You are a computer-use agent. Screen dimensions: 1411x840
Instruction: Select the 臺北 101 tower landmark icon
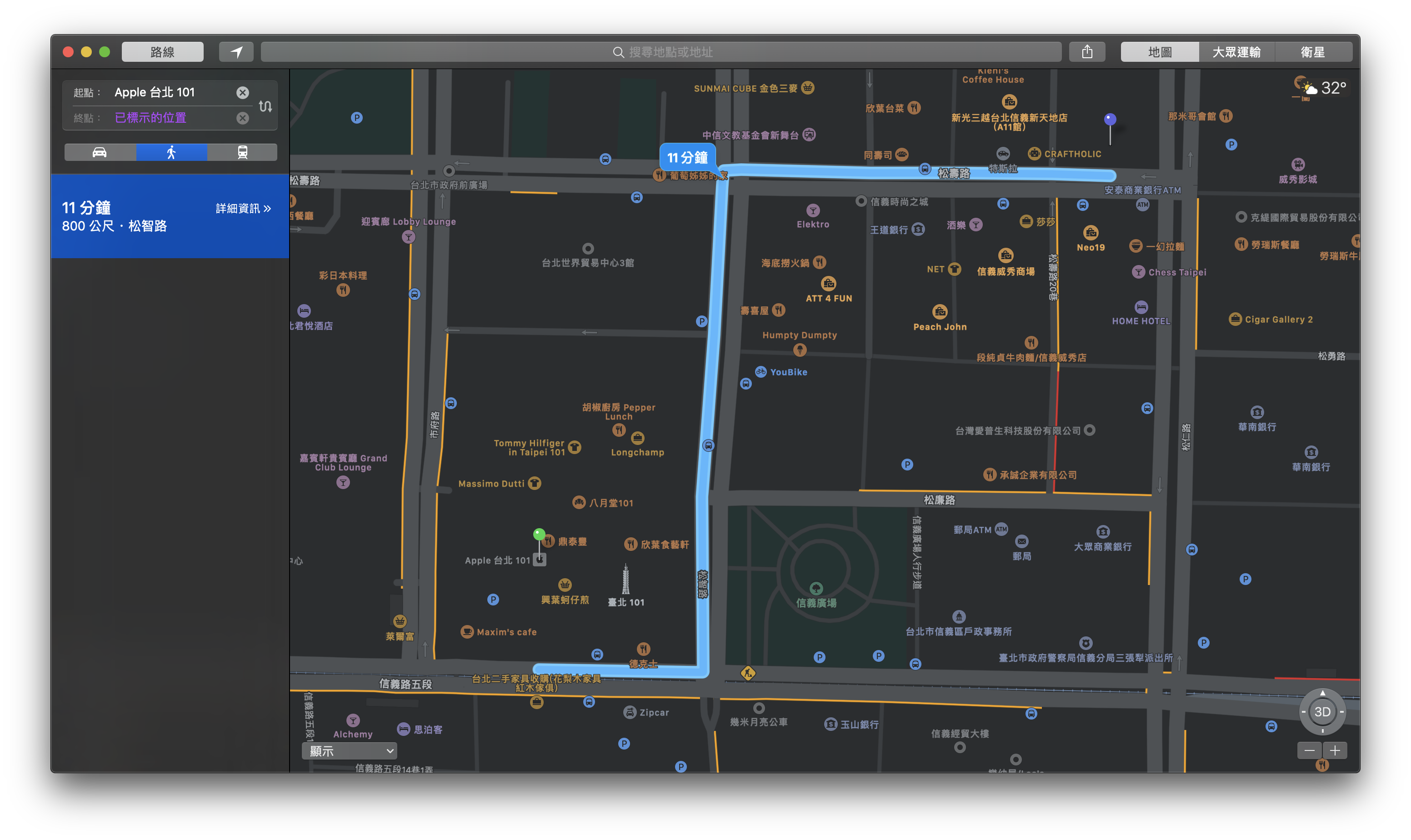click(625, 579)
